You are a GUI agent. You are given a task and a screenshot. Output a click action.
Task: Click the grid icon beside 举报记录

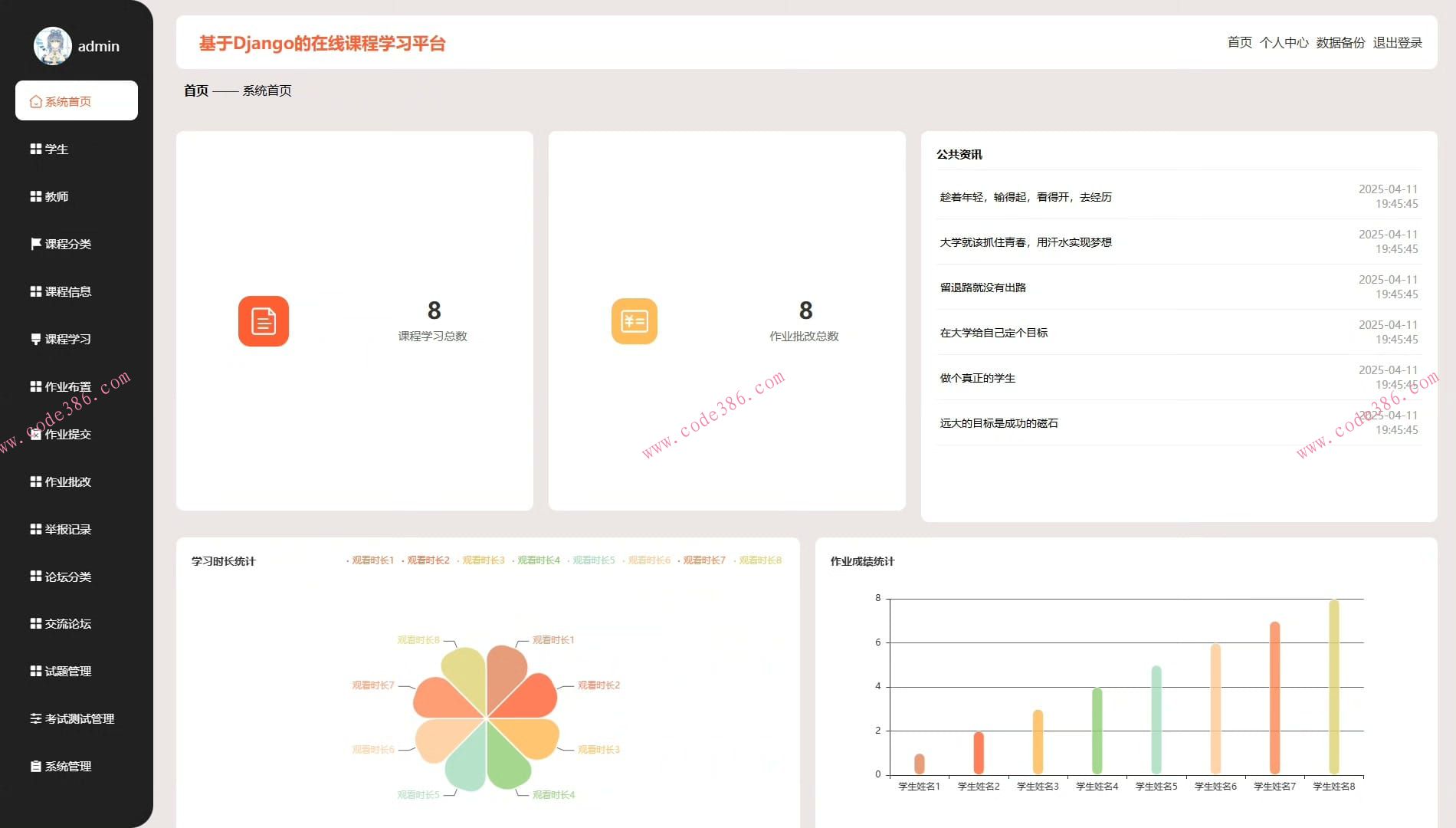pos(36,529)
